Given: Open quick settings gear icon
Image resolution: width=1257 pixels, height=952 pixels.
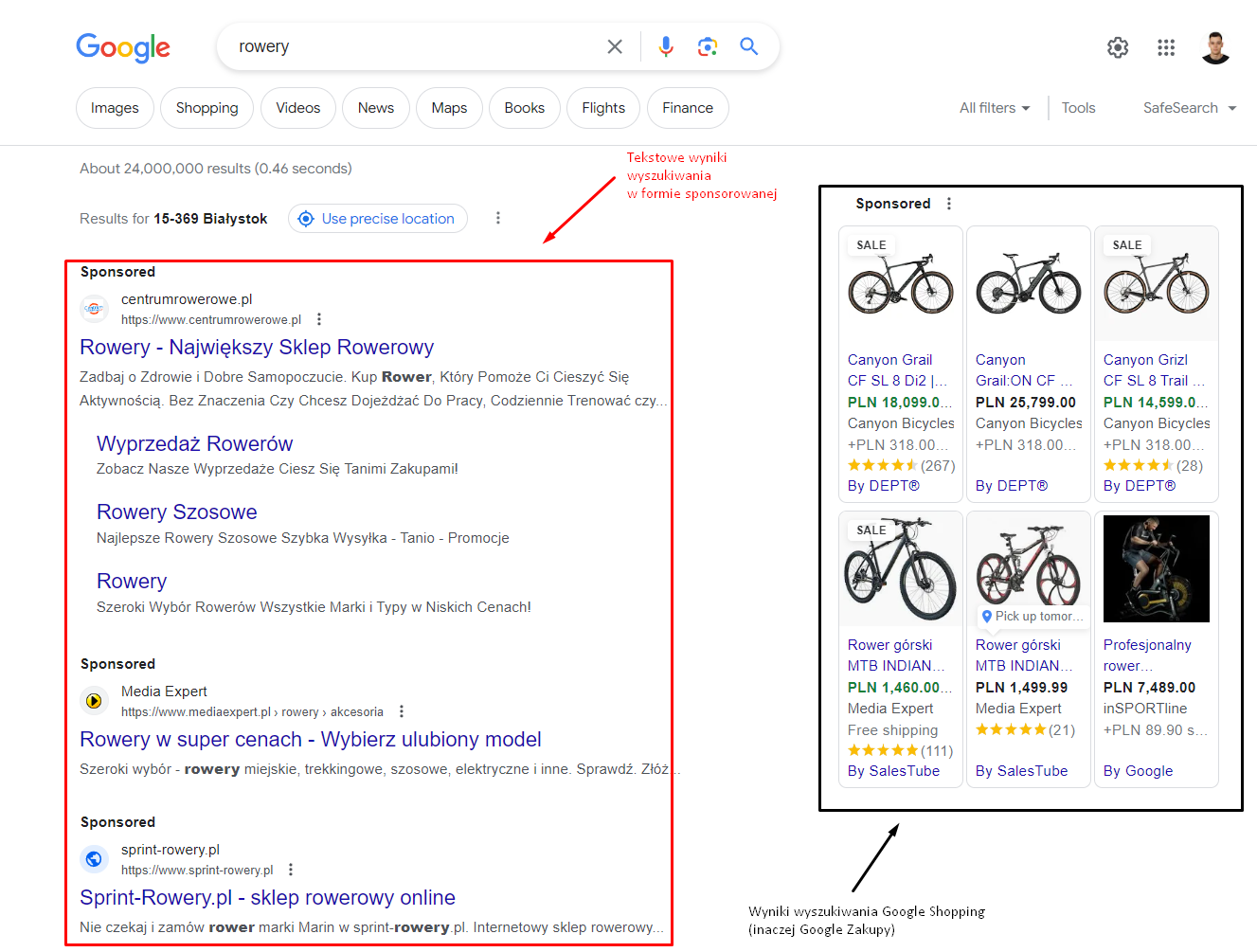Looking at the screenshot, I should click(1118, 47).
